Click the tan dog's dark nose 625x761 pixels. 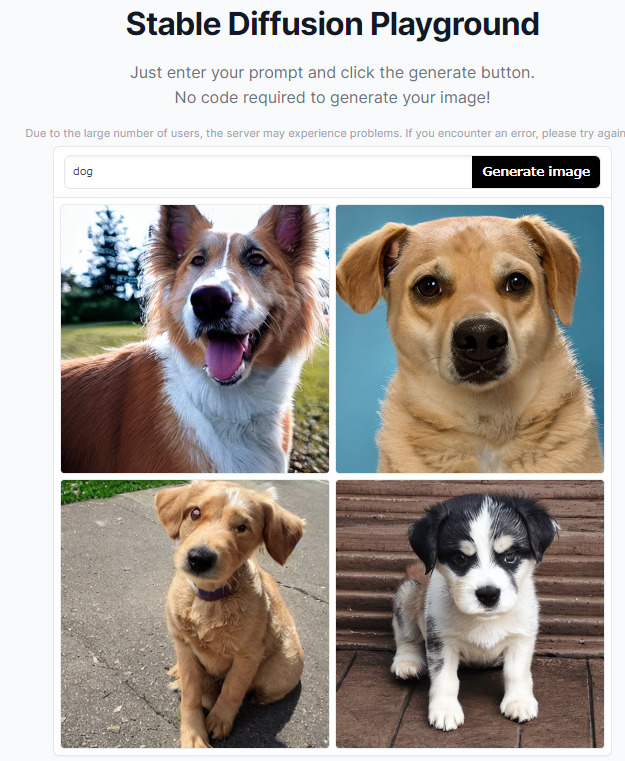479,341
